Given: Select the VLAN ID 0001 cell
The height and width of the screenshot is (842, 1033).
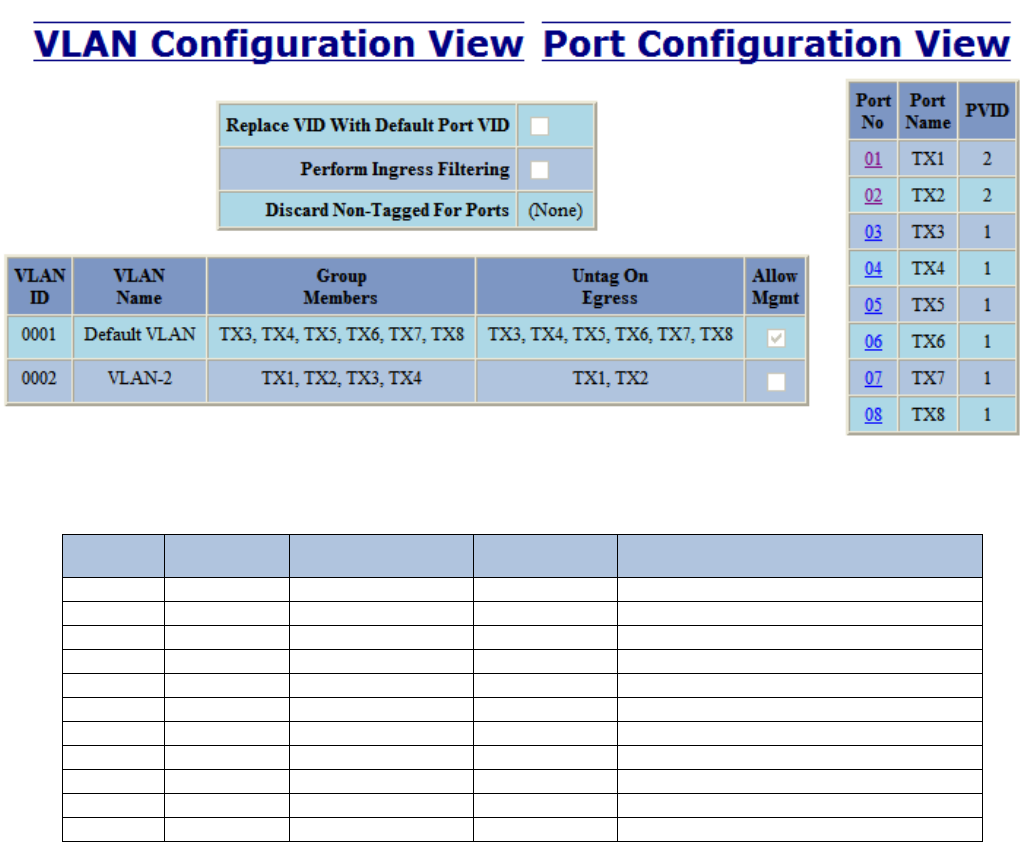Looking at the screenshot, I should [x=40, y=337].
